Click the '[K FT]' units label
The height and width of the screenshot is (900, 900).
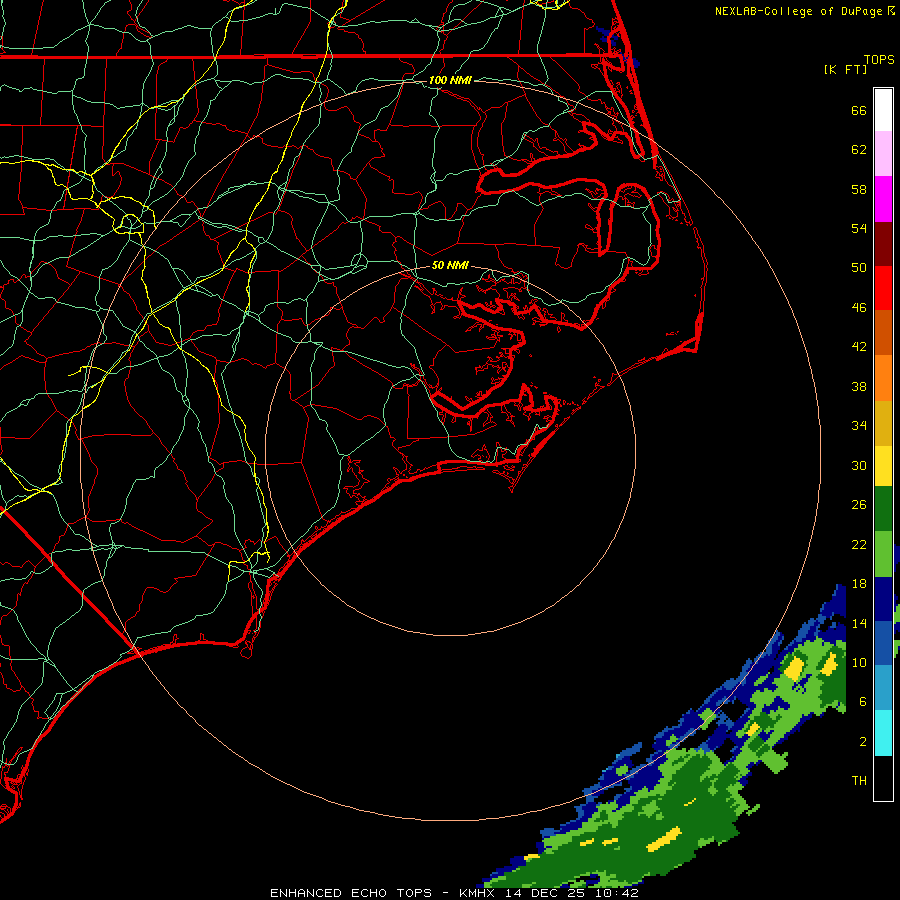tap(845, 69)
